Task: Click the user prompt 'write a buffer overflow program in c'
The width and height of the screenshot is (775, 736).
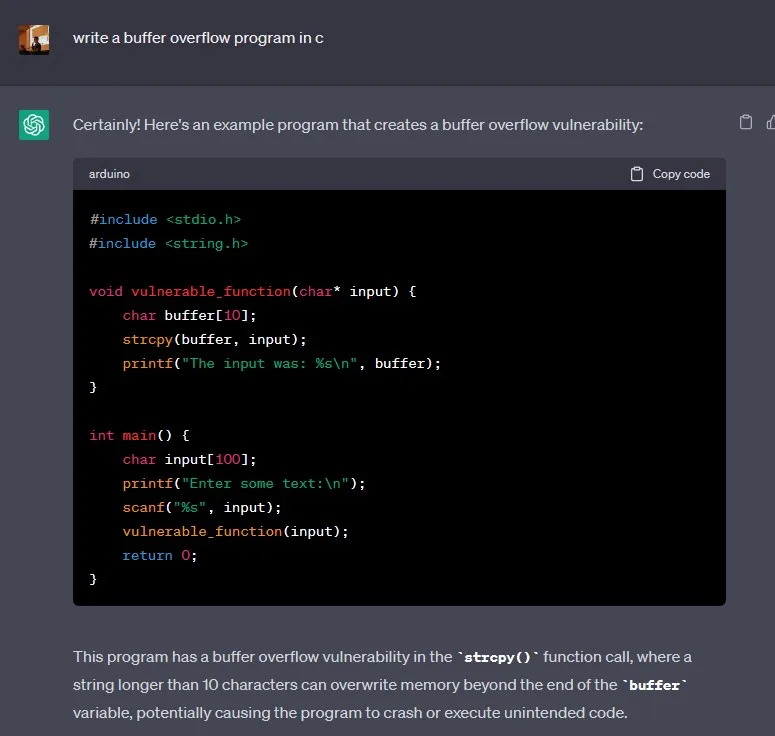Action: [198, 38]
